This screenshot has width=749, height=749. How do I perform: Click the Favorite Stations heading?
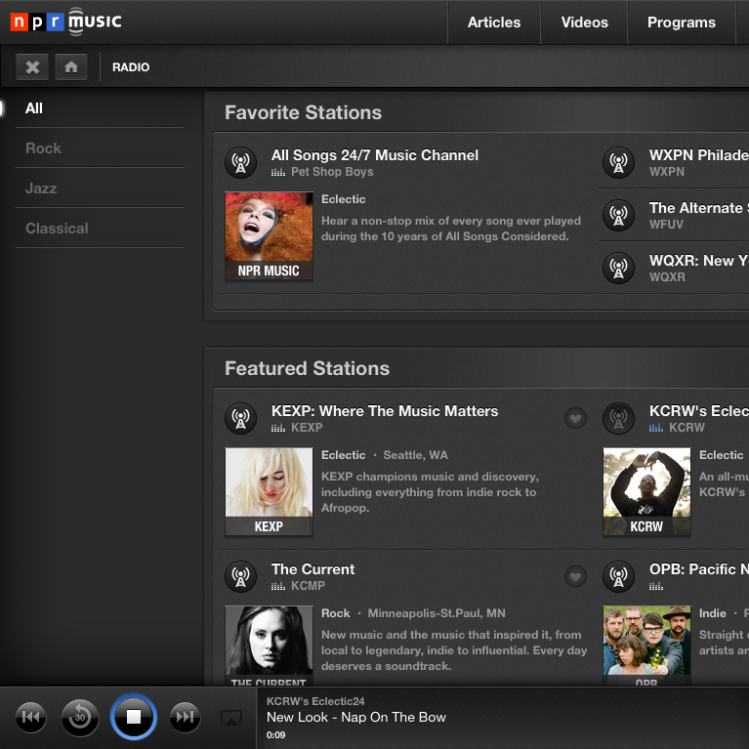pos(303,113)
